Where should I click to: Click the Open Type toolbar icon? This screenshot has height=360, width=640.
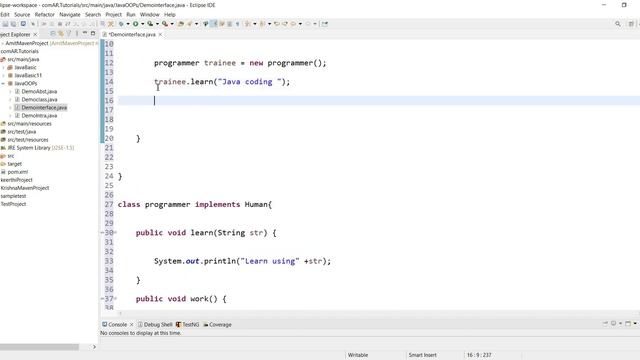coord(181,24)
